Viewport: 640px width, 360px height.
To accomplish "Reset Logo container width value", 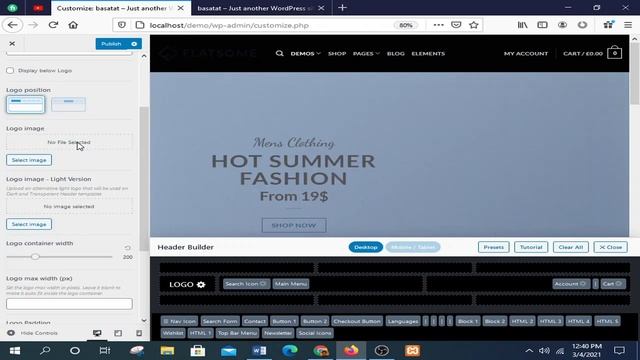I will click(x=127, y=248).
